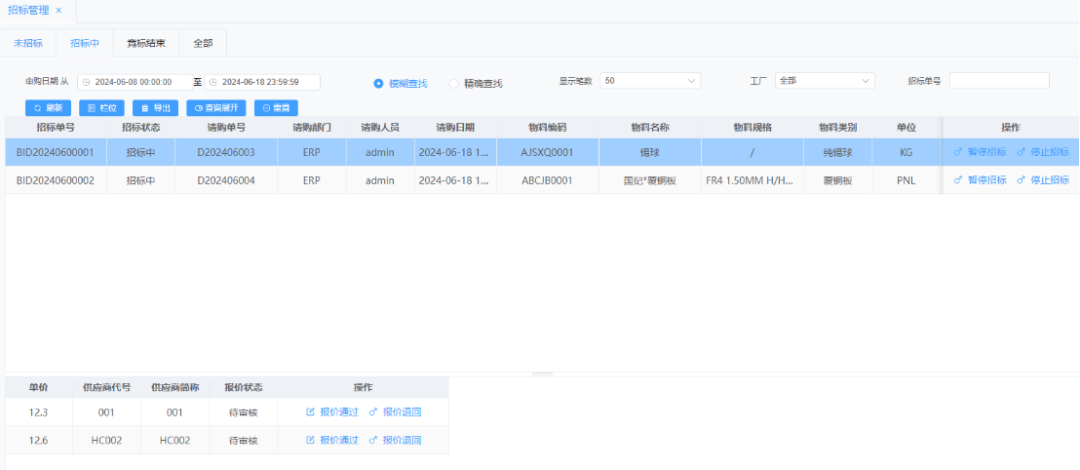Image resolution: width=1080 pixels, height=470 pixels.
Task: Return quote from supplier 001 via 报价退回
Action: [395, 412]
